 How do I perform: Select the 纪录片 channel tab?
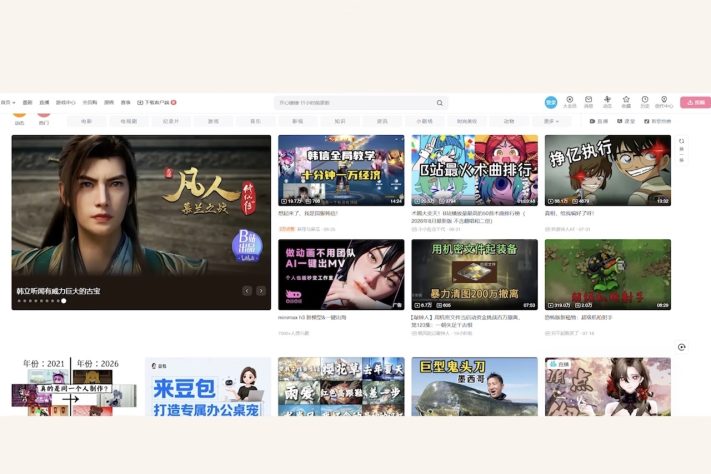[171, 121]
